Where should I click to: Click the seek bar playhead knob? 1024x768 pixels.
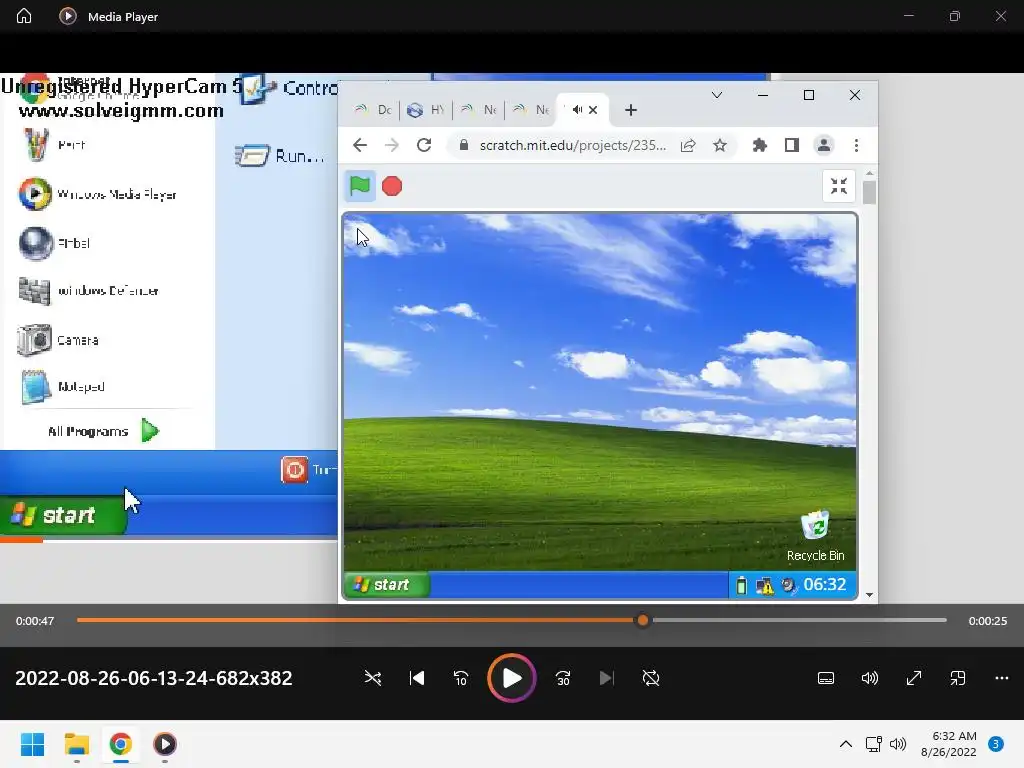(x=643, y=620)
